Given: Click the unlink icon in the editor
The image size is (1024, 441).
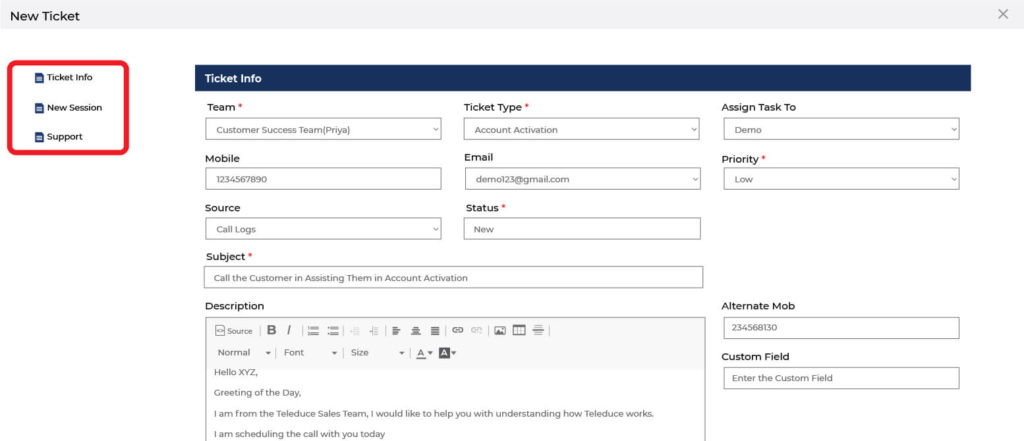Looking at the screenshot, I should 477,331.
